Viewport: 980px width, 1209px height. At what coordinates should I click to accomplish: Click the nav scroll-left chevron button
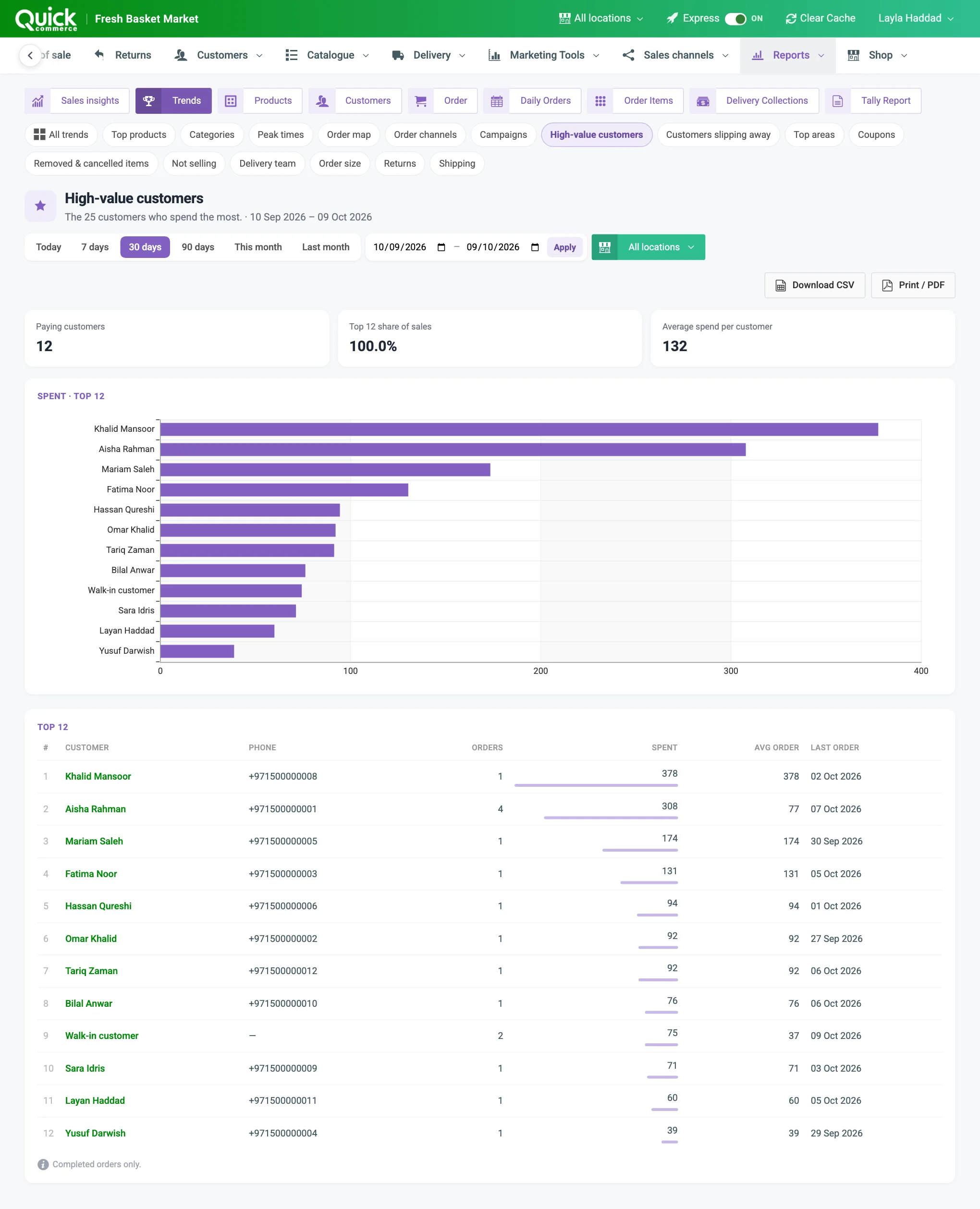30,55
